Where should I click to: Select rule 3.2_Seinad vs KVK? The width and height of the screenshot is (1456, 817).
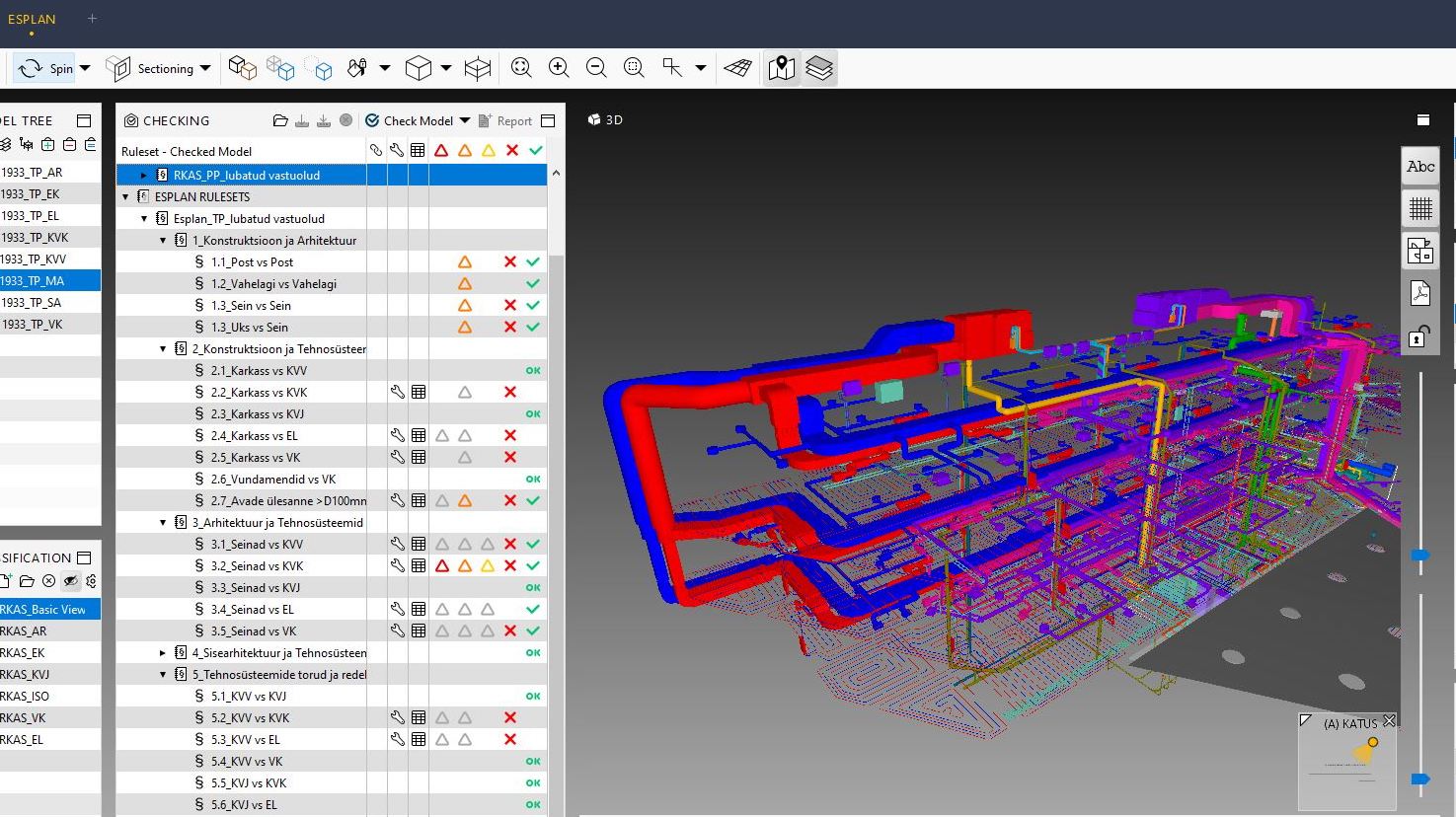[257, 566]
